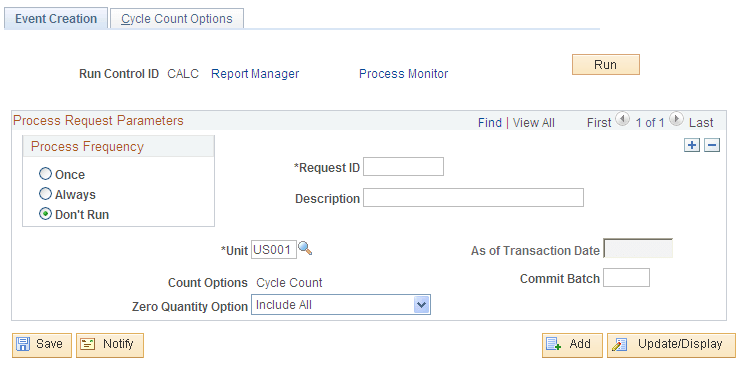
Task: Click the Save button
Action: [42, 344]
